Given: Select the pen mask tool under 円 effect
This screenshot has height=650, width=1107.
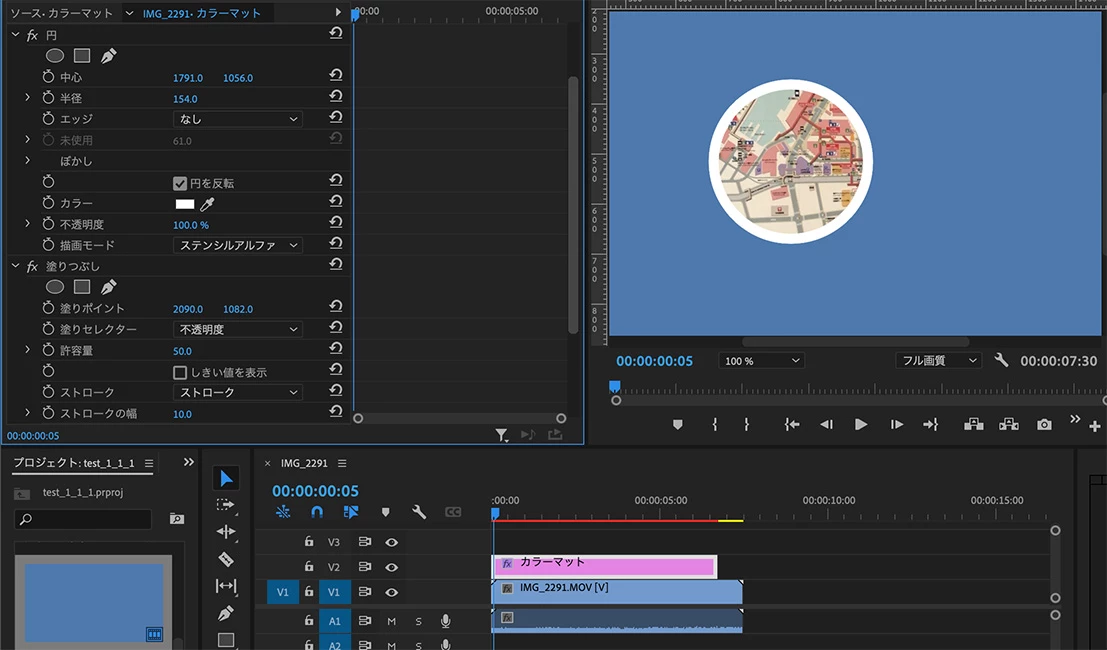Looking at the screenshot, I should 108,56.
